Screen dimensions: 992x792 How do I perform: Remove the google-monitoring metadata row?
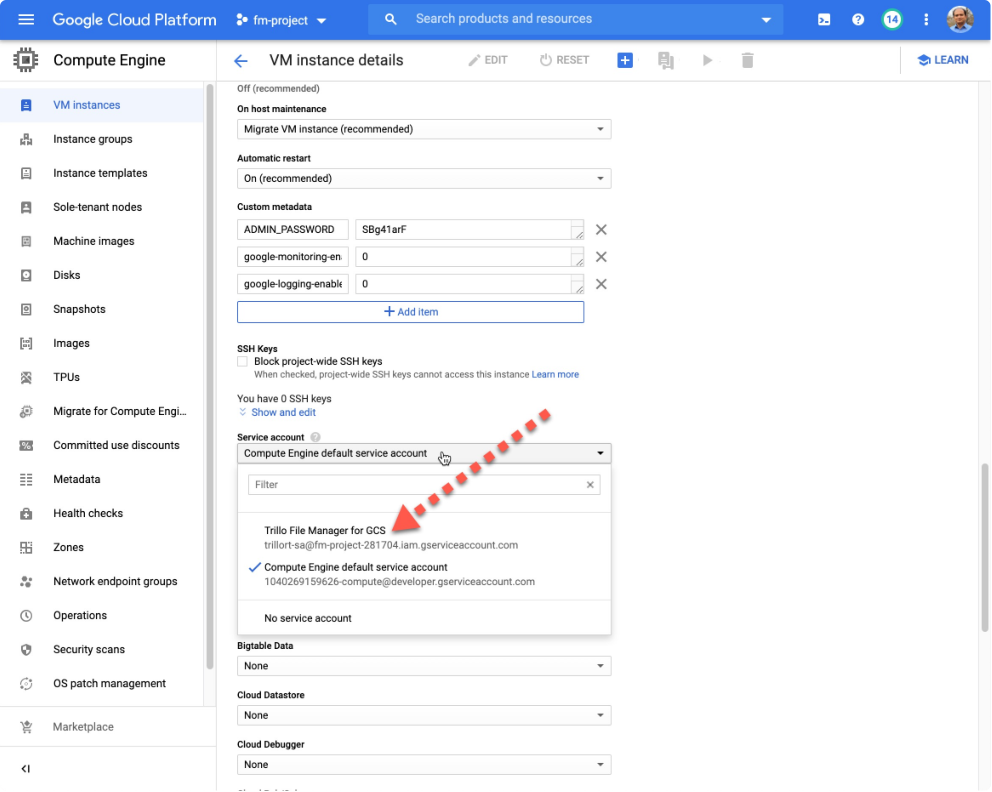click(601, 257)
